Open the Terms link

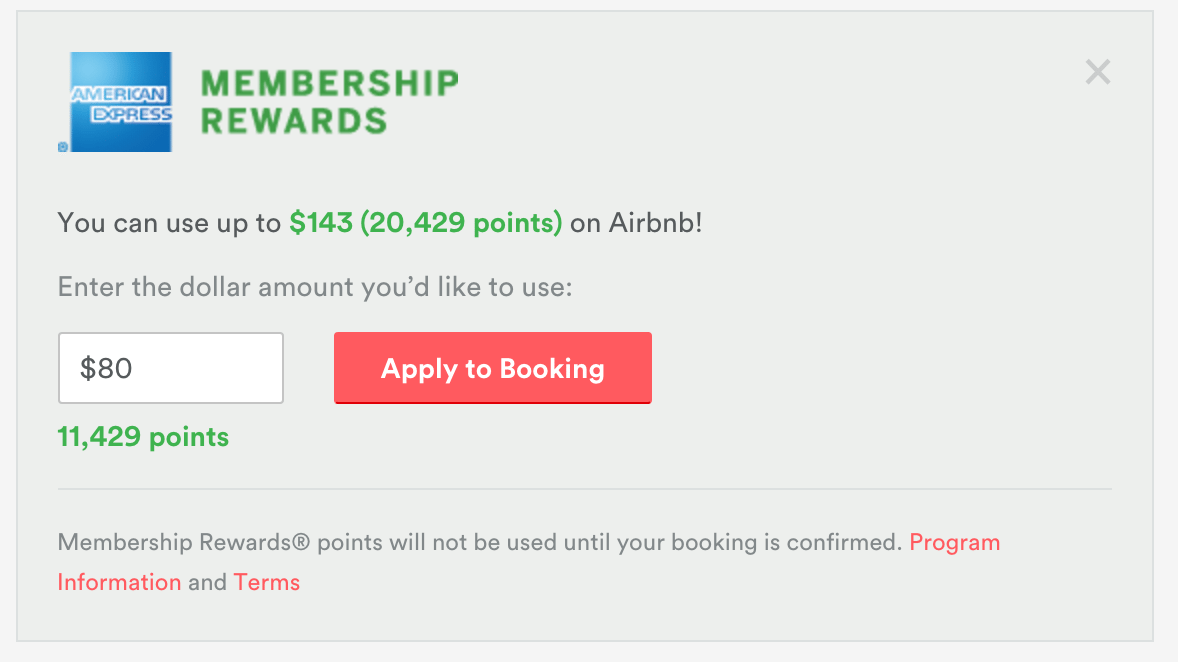(267, 582)
